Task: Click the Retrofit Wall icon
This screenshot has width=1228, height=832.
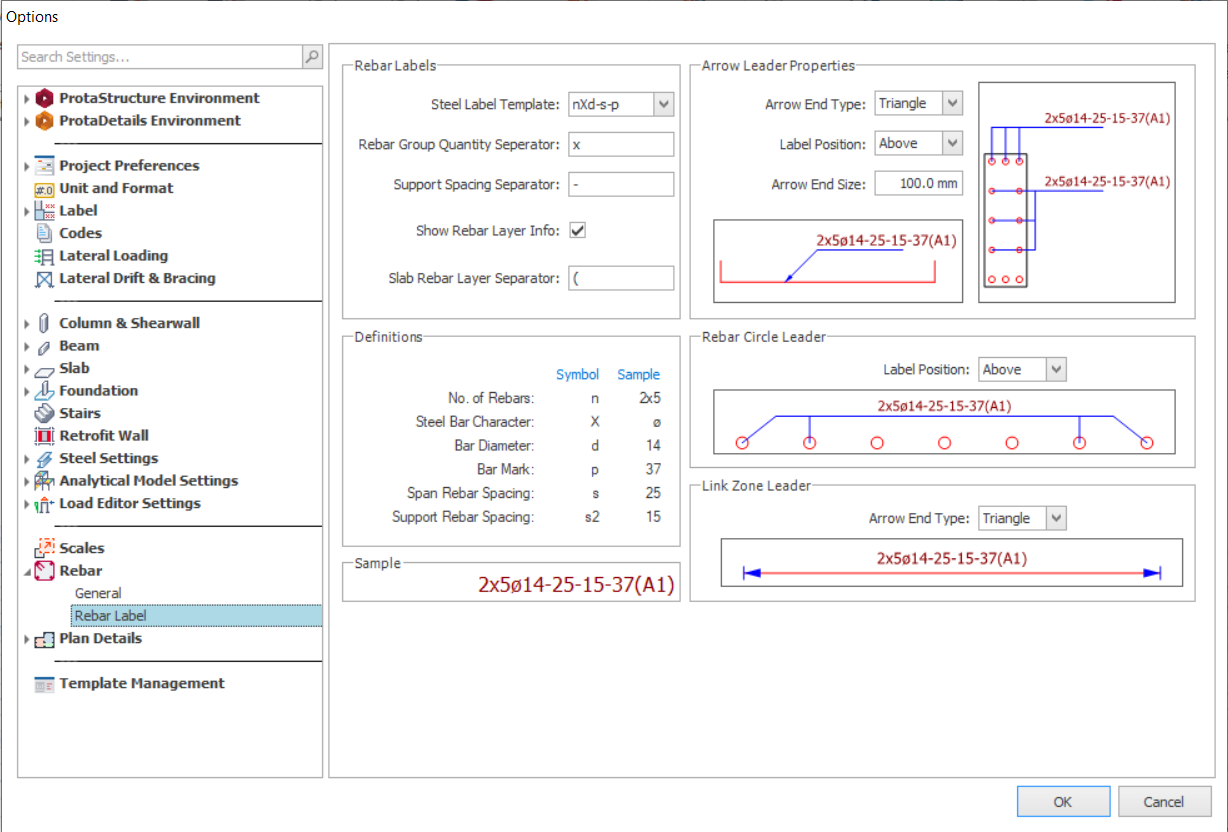Action: tap(44, 436)
